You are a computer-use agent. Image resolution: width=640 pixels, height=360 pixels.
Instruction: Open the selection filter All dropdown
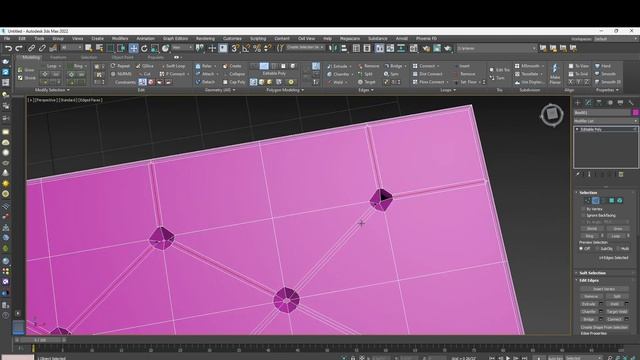(71, 48)
